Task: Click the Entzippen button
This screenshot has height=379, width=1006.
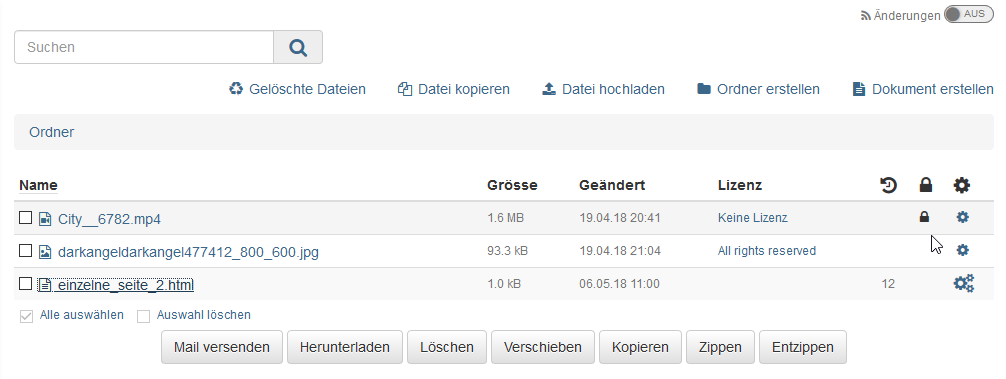Action: coord(803,347)
